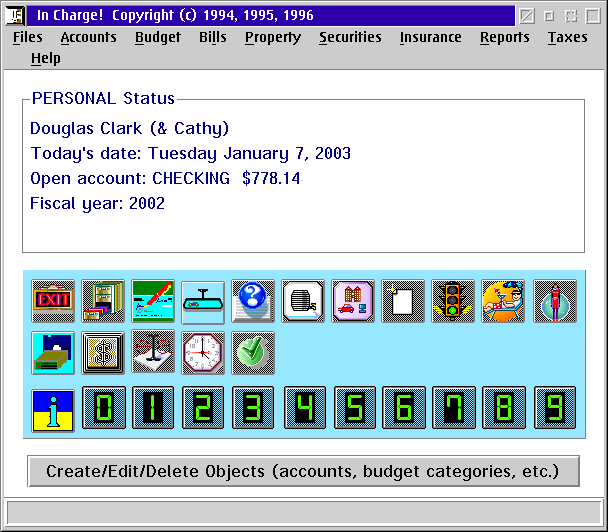Open the house and car property icon
Viewport: 608px width, 532px height.
pyautogui.click(x=353, y=301)
